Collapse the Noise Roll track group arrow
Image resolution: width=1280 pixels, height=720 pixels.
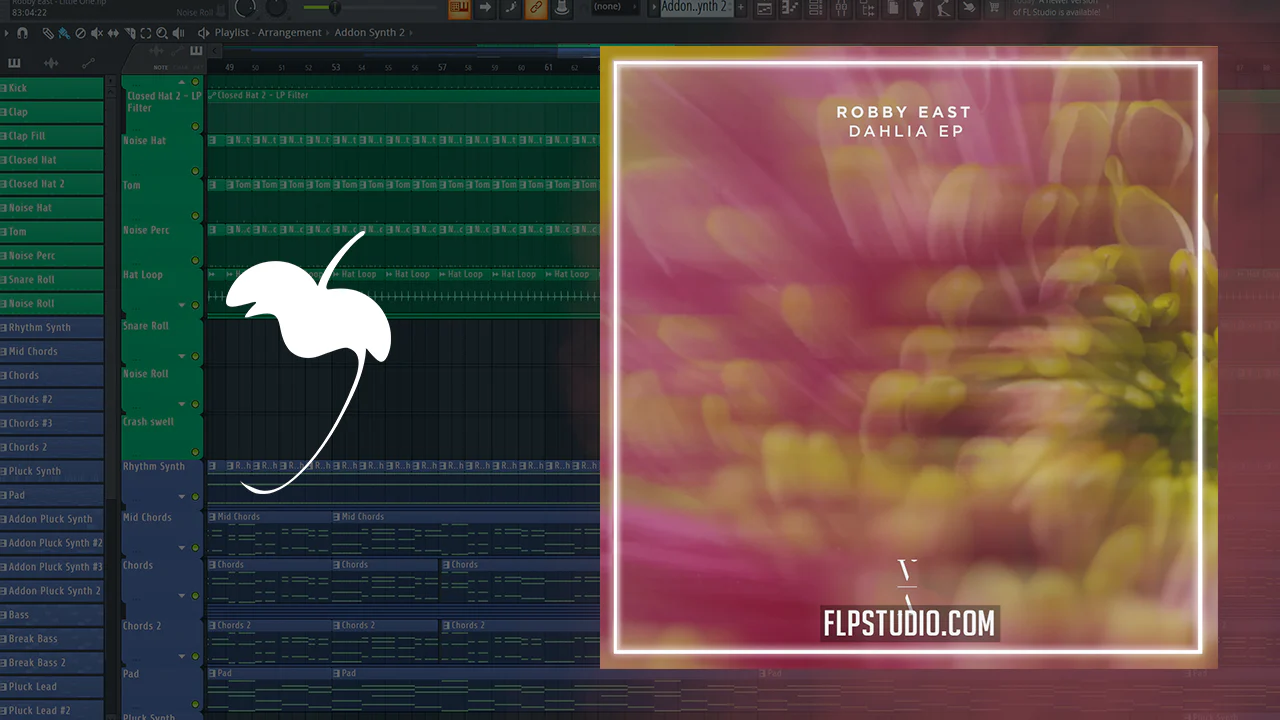pos(182,404)
